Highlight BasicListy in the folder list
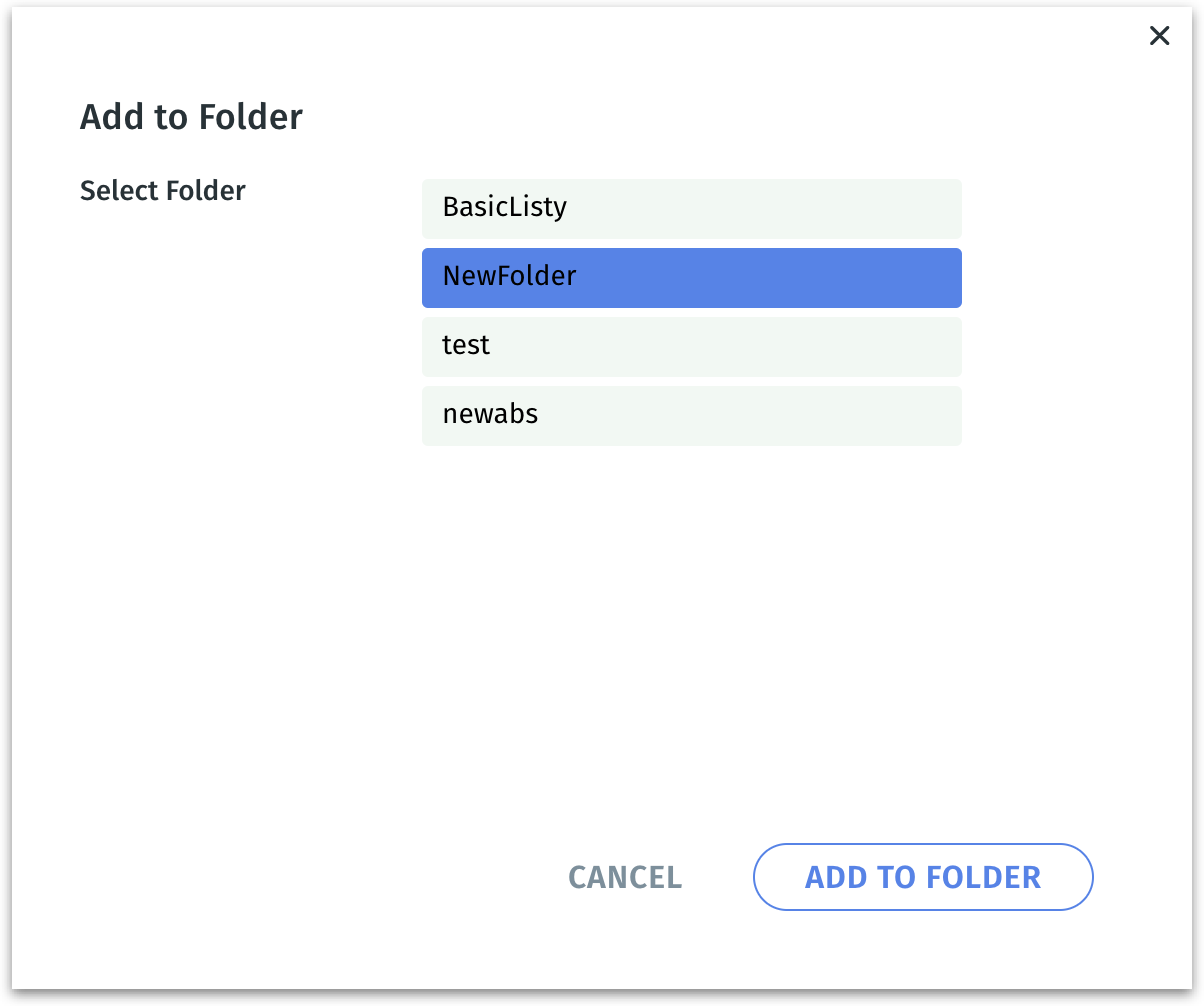This screenshot has width=1204, height=1006. 691,208
